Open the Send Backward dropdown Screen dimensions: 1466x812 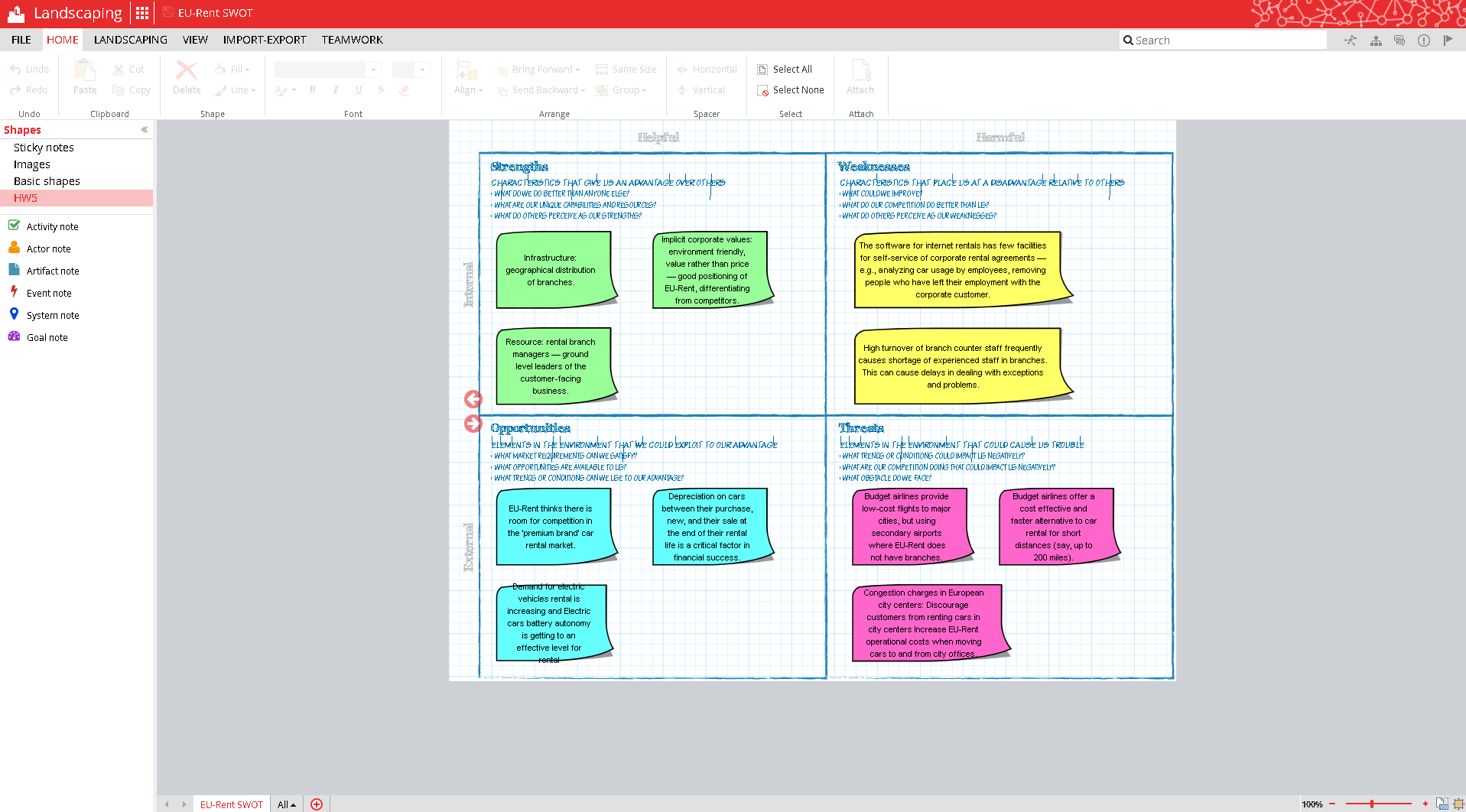pos(541,90)
